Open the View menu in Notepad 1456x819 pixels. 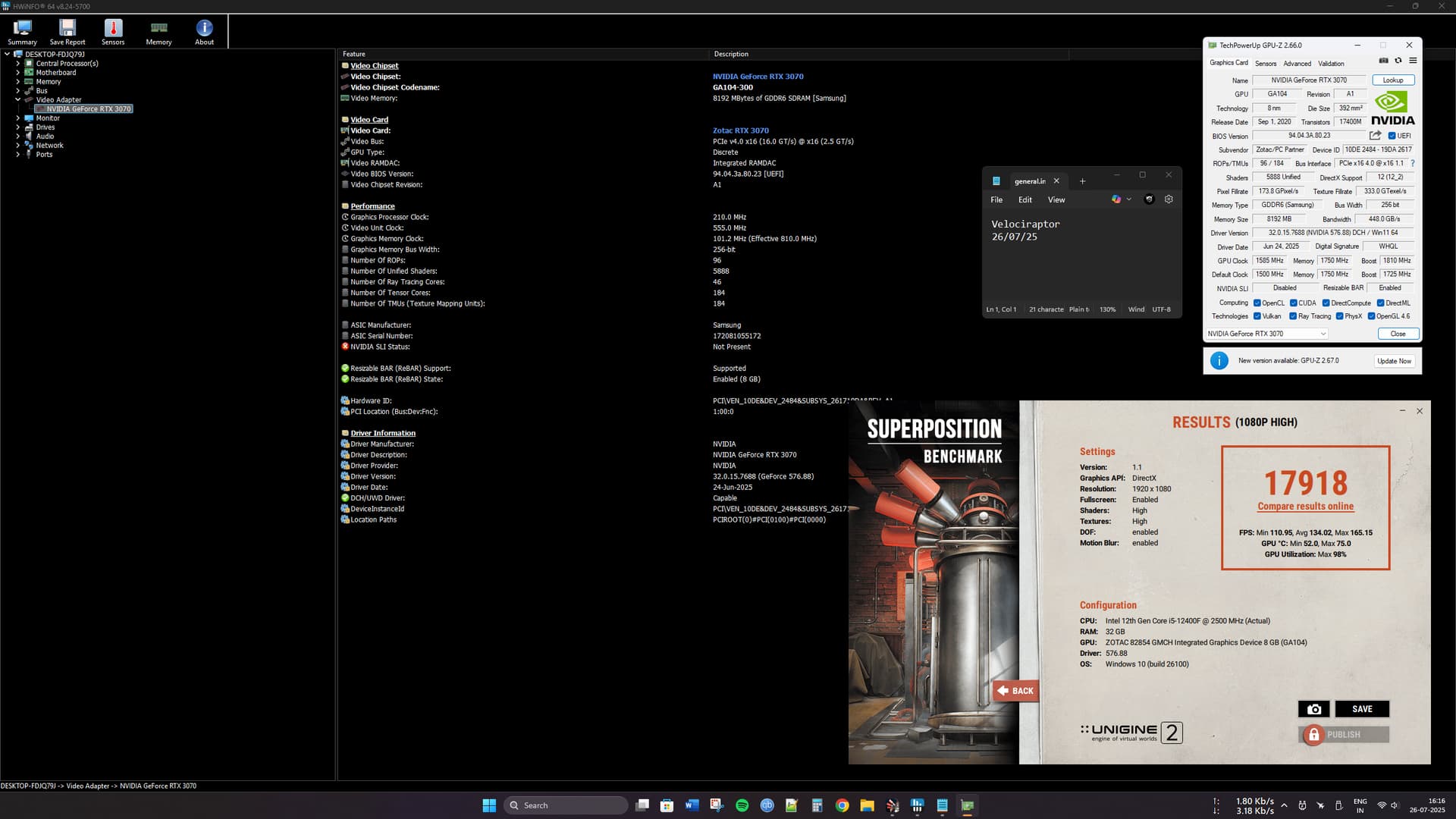point(1056,200)
